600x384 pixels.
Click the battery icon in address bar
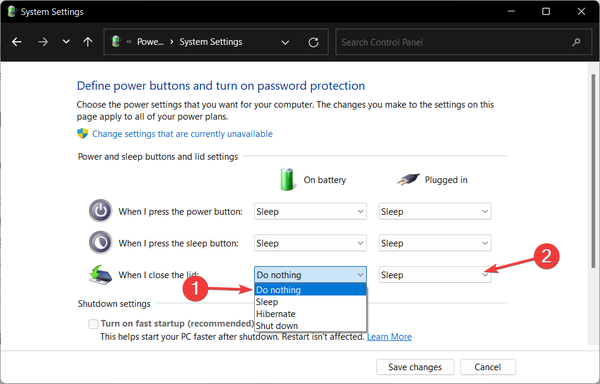click(116, 41)
